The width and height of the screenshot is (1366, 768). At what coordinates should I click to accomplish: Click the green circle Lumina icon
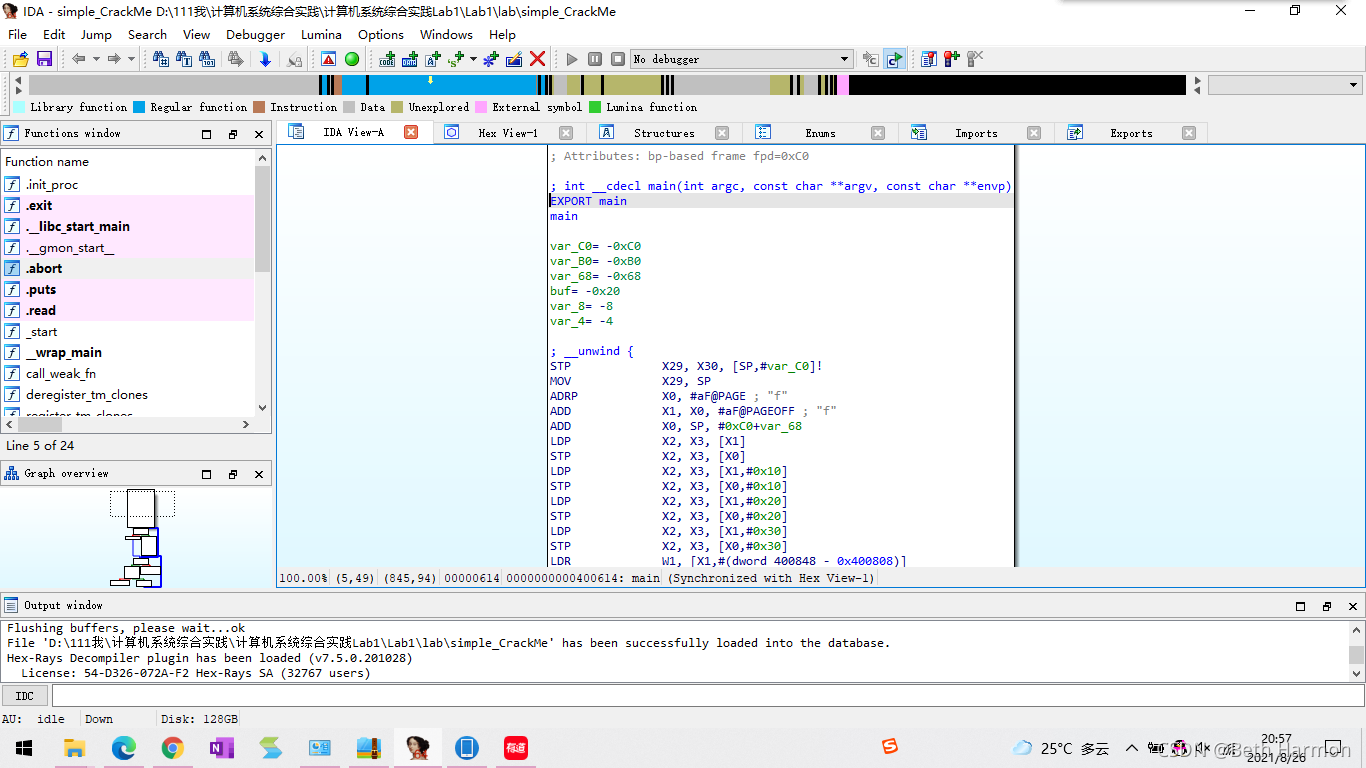pos(352,59)
